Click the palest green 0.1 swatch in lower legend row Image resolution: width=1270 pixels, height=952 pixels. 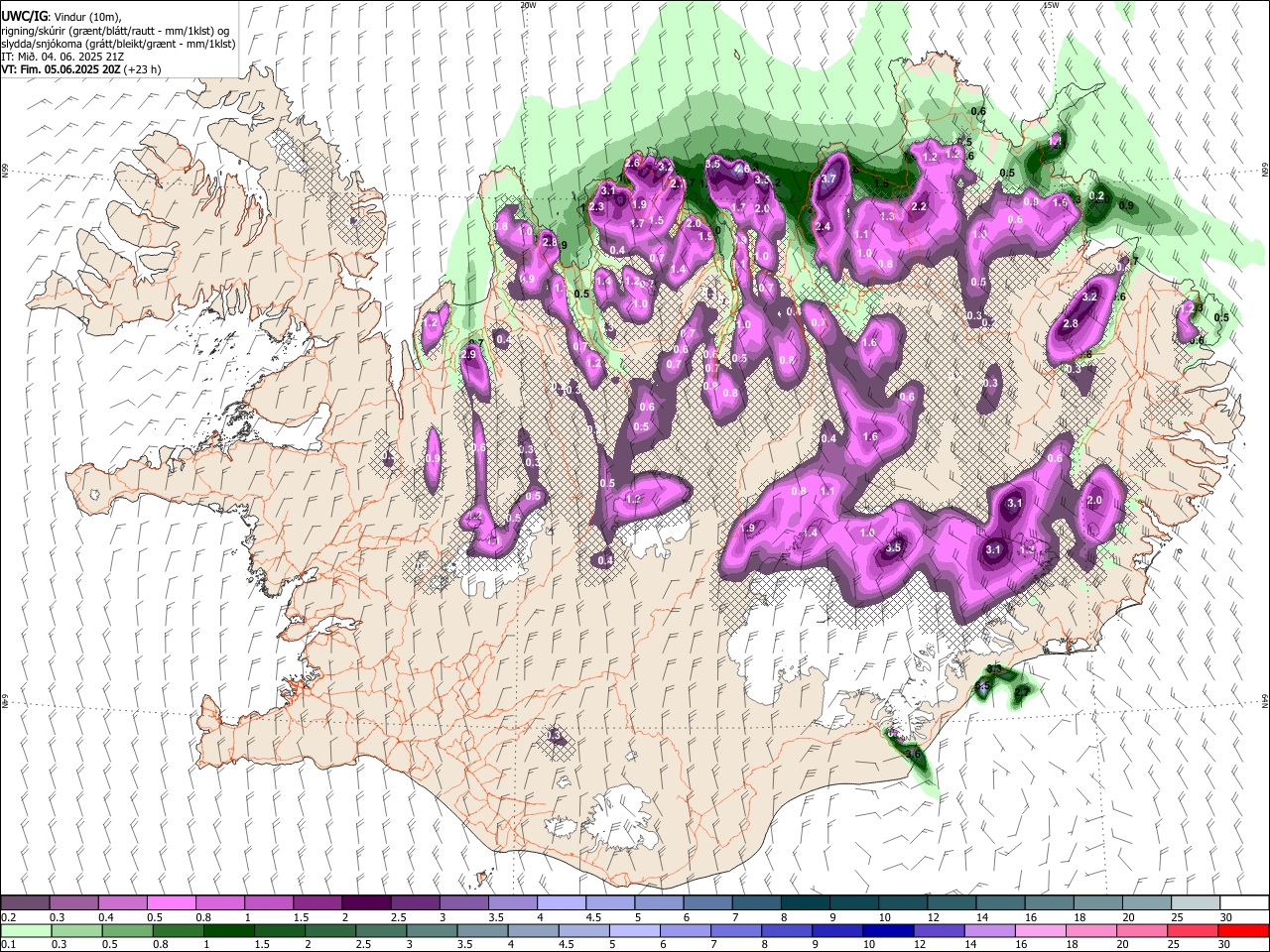pyautogui.click(x=26, y=931)
